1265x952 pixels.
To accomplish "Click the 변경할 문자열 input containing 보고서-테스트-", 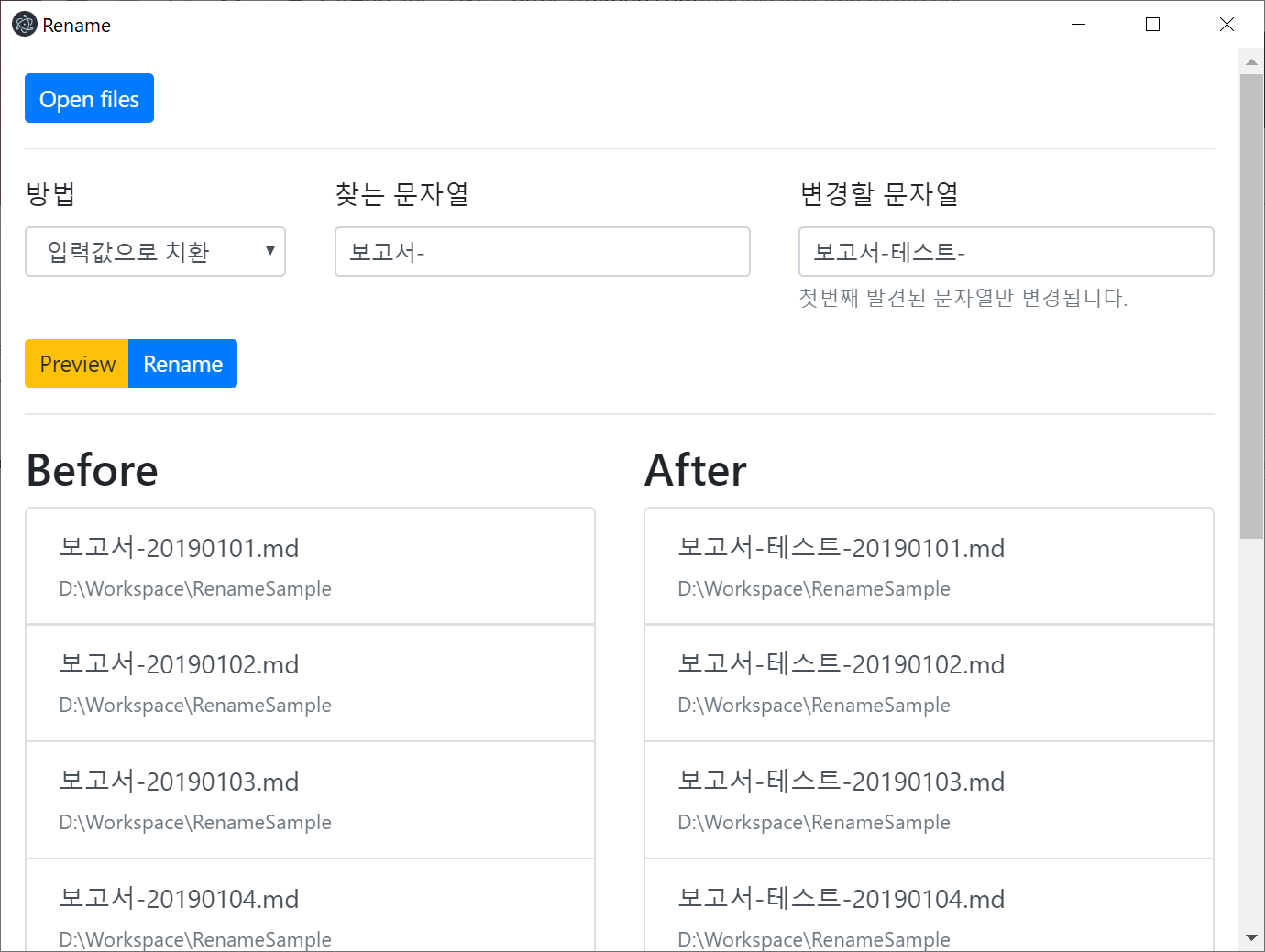I will pos(1006,251).
